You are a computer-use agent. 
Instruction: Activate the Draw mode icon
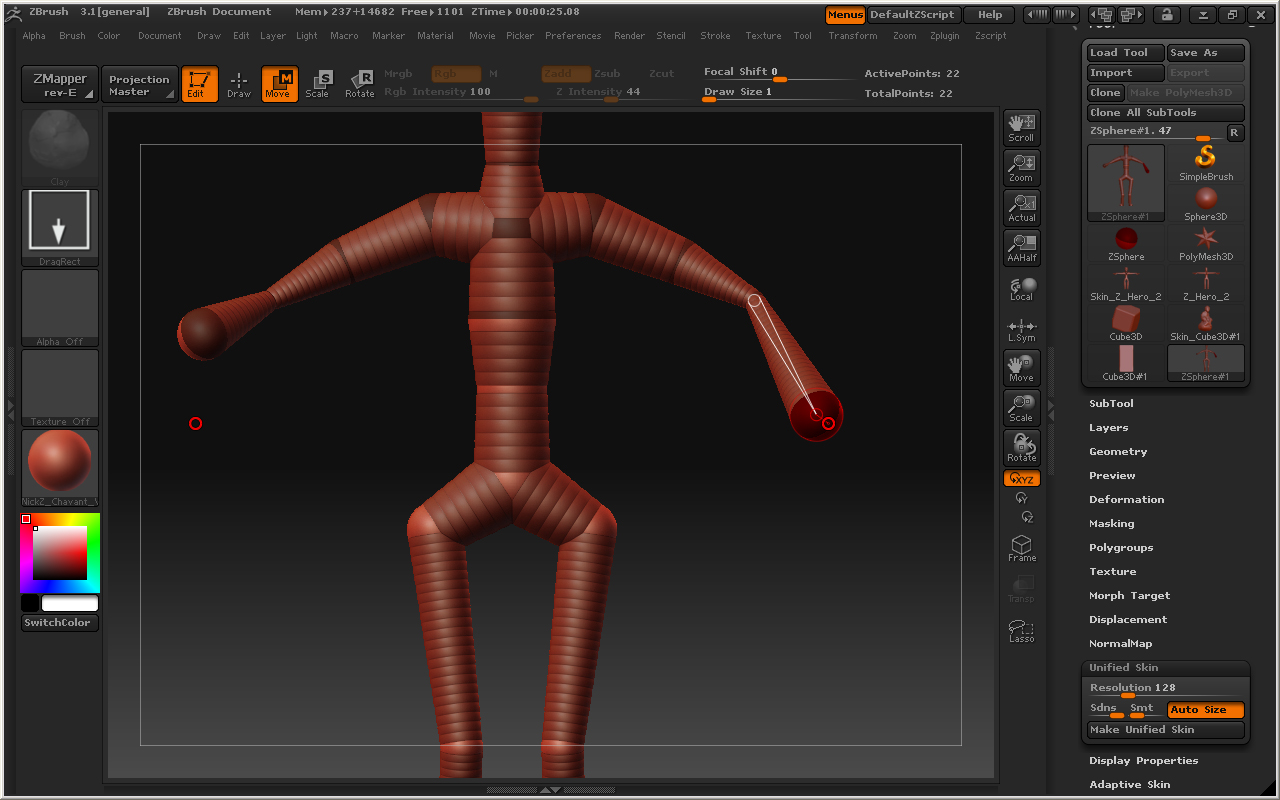(x=239, y=84)
